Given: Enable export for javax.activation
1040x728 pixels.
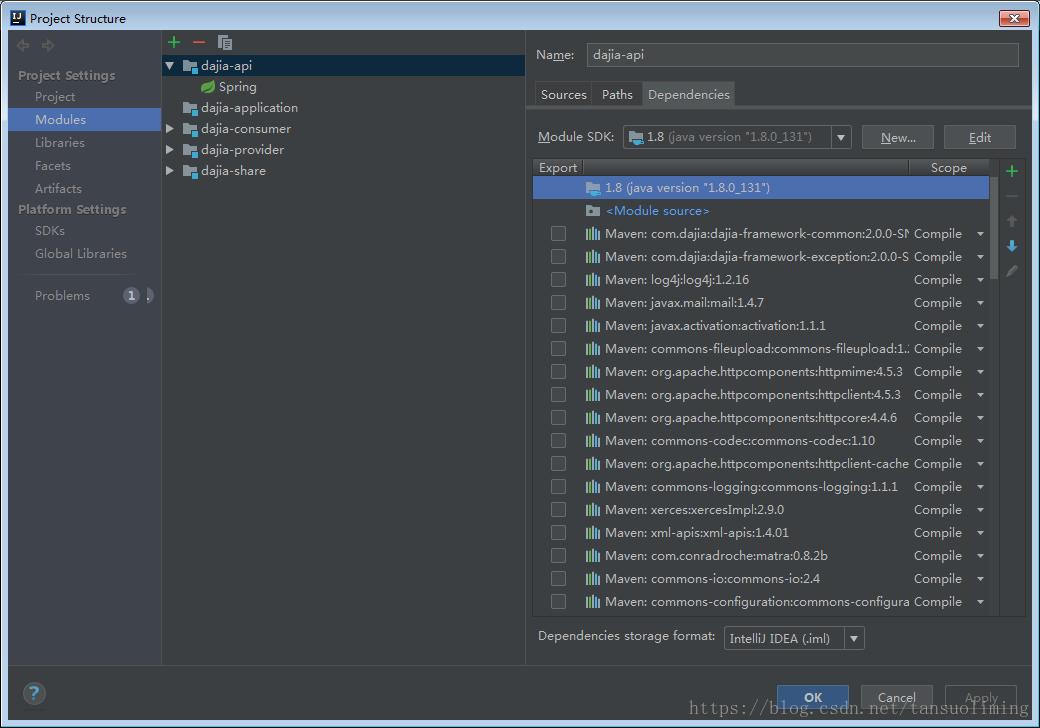Looking at the screenshot, I should [x=558, y=326].
